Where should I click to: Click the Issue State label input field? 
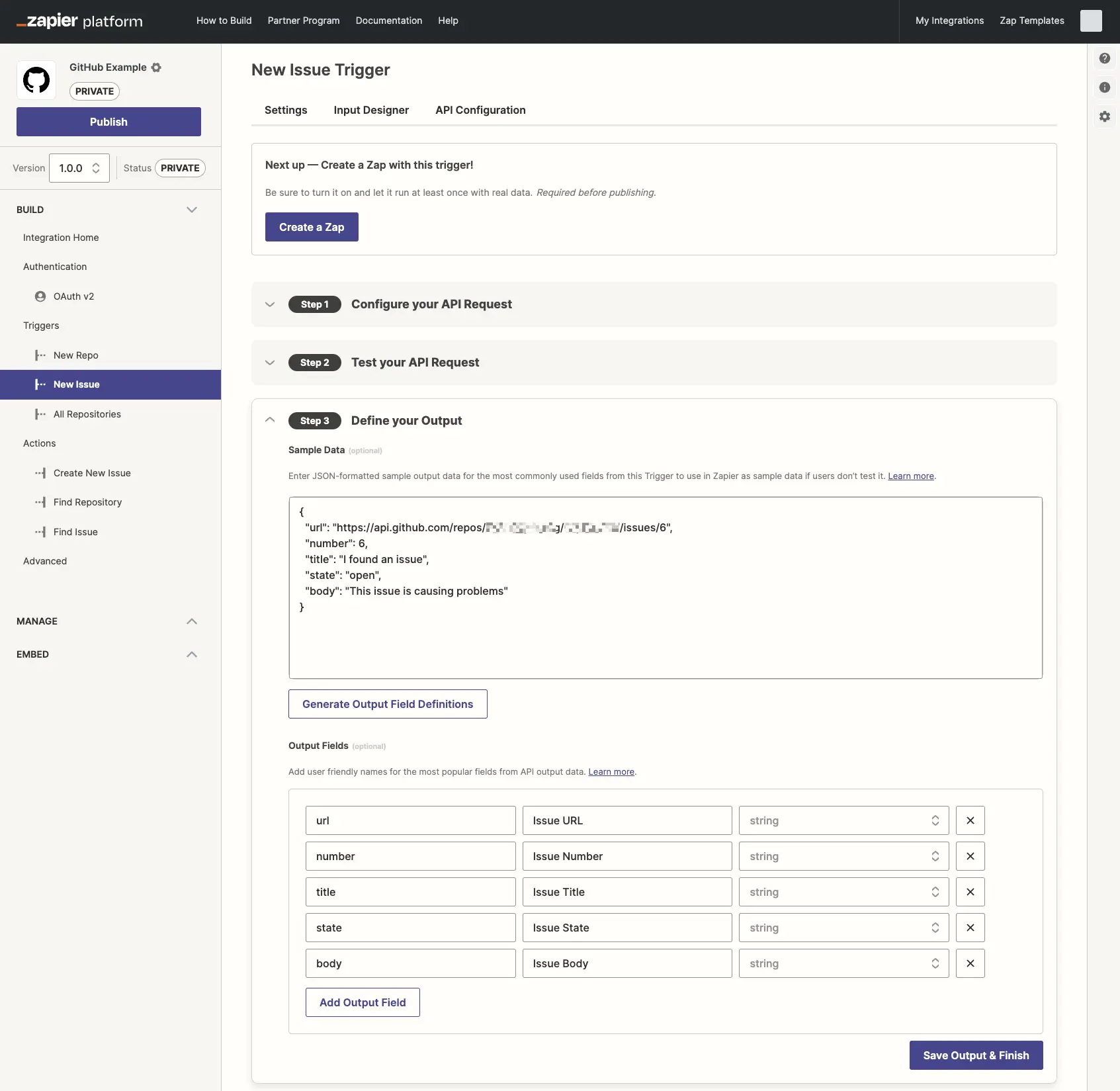(627, 928)
